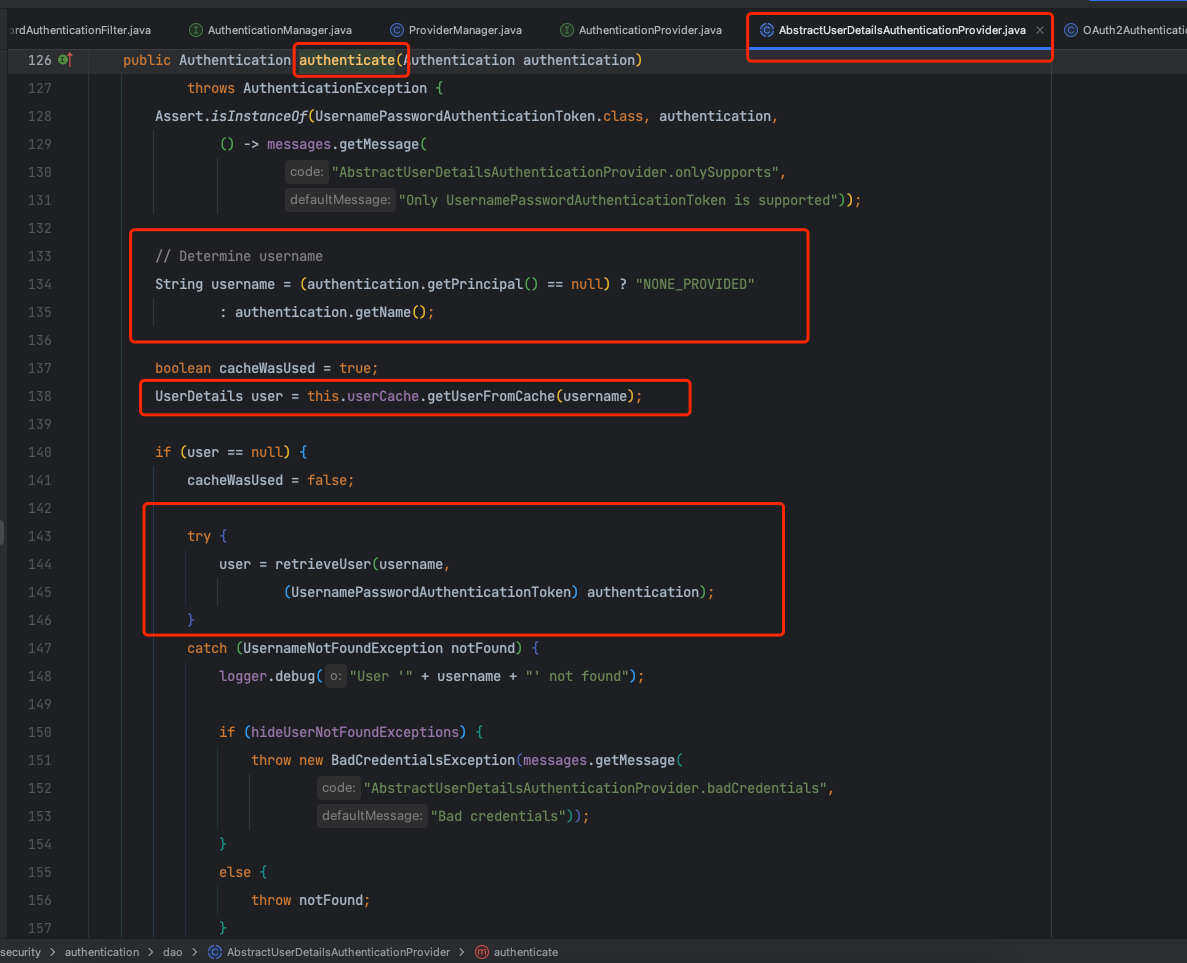
Task: Switch to the AuthenticationProvider.java tab
Action: coord(649,30)
